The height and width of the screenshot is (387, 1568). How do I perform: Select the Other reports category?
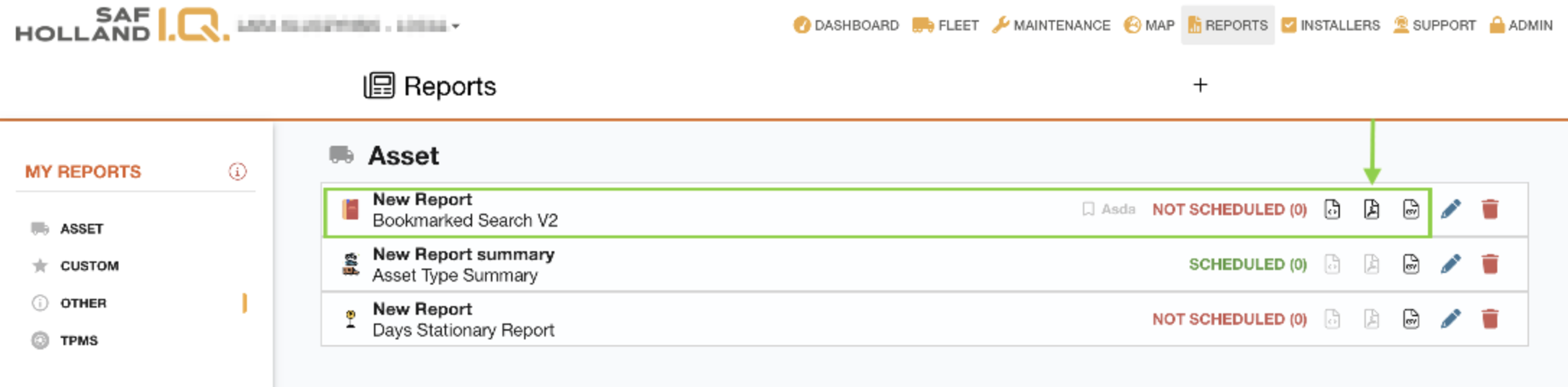tap(83, 303)
